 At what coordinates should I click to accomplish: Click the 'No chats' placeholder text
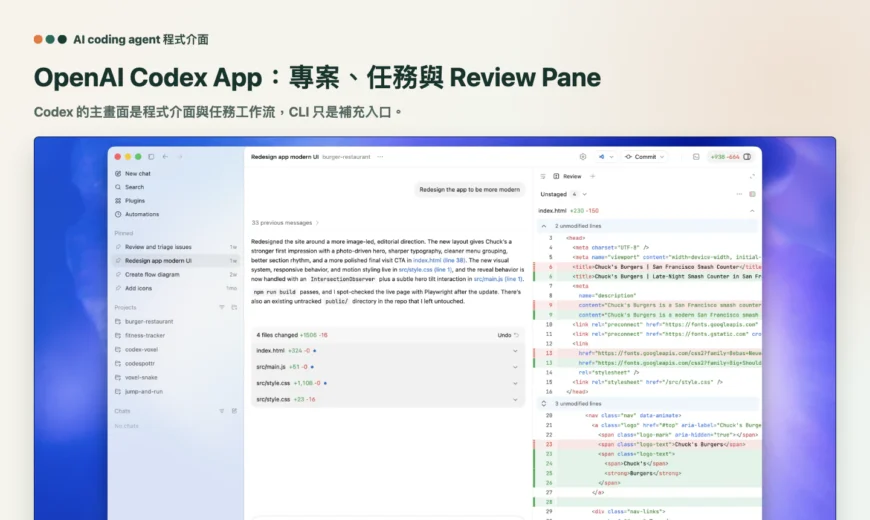pyautogui.click(x=127, y=426)
